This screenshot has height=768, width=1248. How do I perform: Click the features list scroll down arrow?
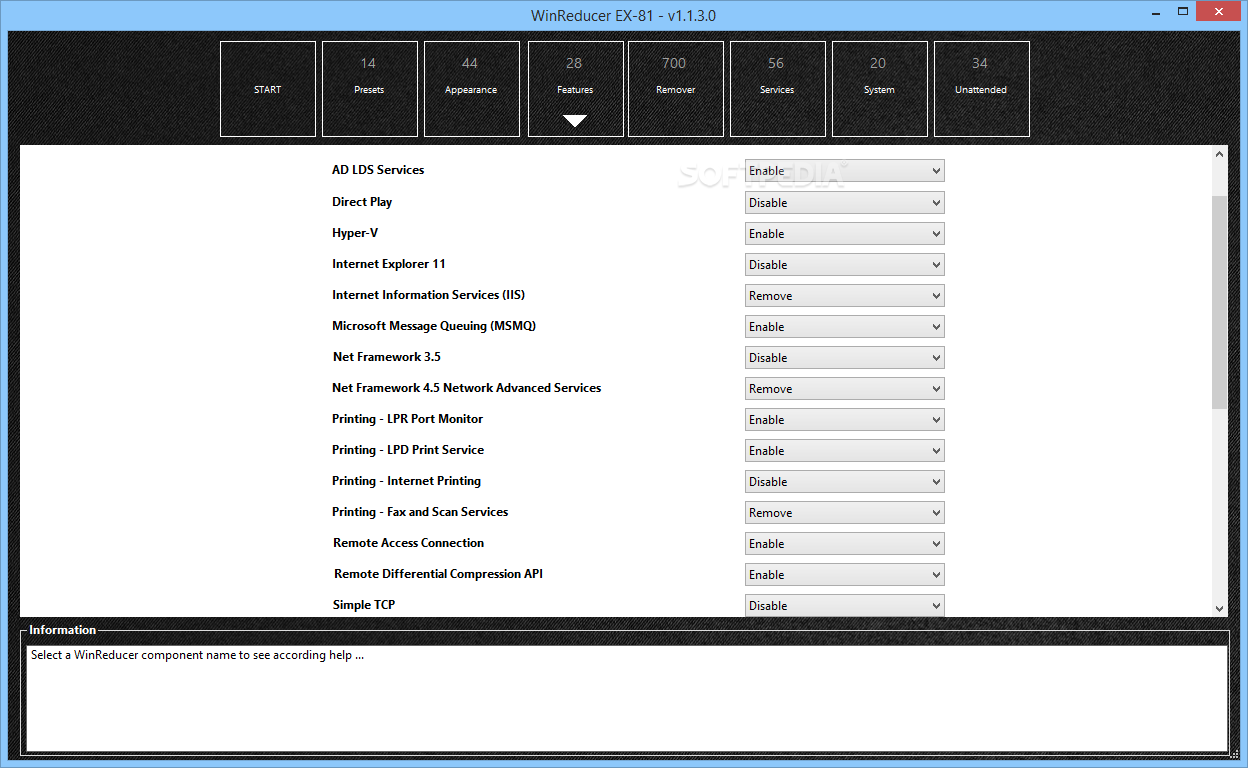(x=1219, y=608)
